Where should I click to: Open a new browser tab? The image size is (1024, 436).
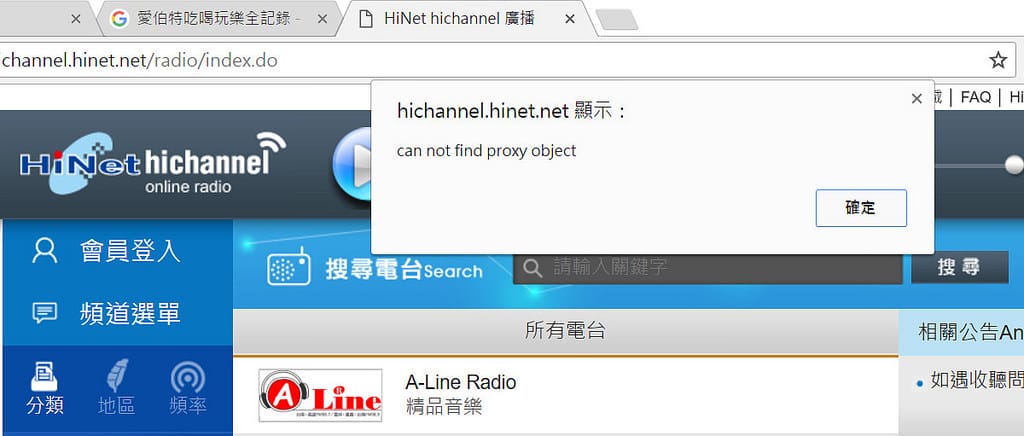(616, 20)
